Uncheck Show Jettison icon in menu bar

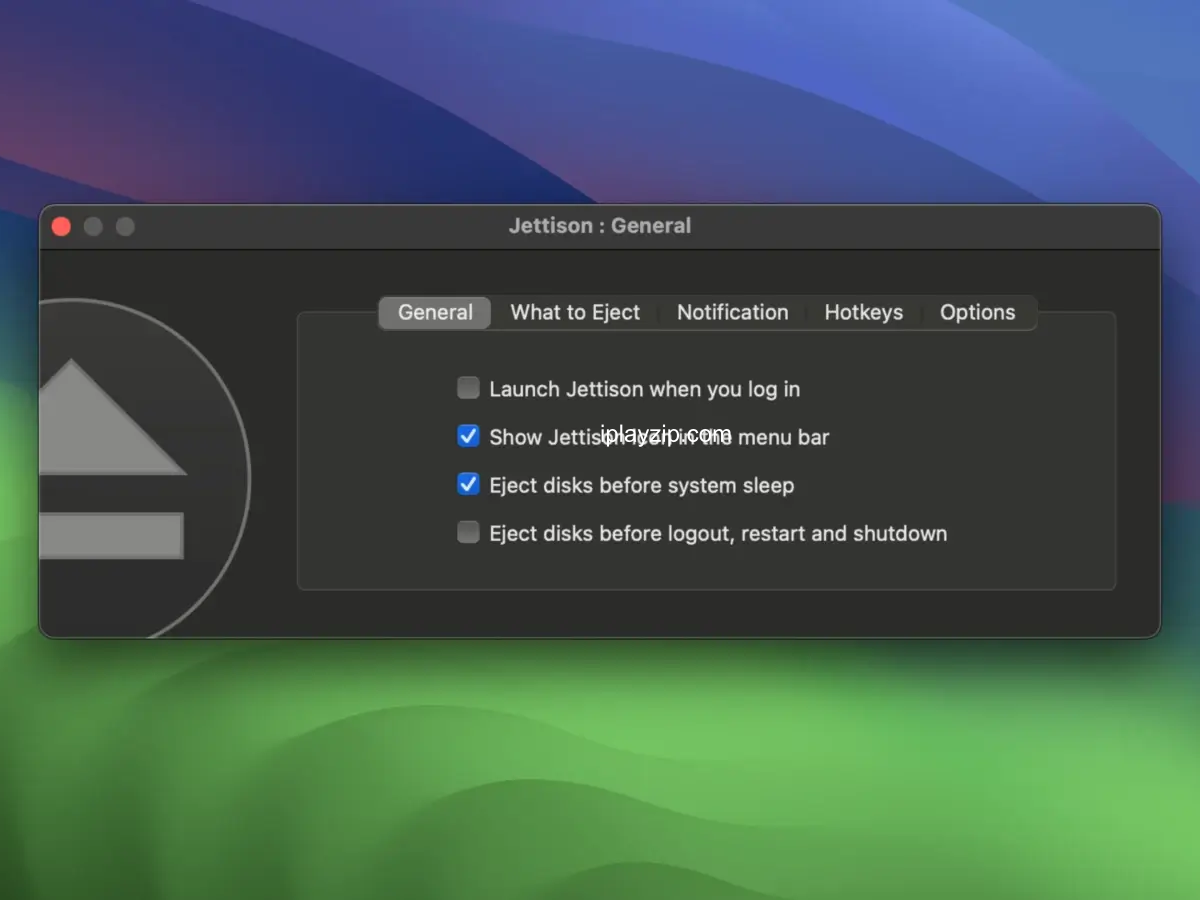coord(468,436)
